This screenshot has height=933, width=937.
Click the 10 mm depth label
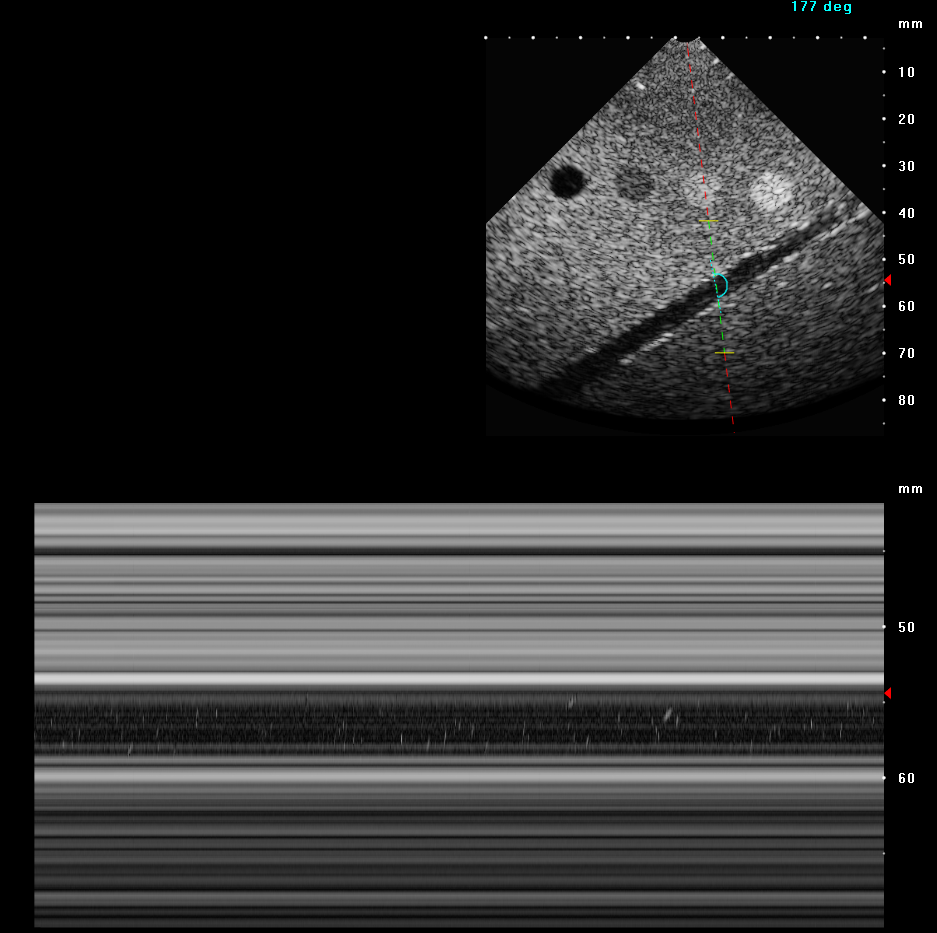pos(906,72)
